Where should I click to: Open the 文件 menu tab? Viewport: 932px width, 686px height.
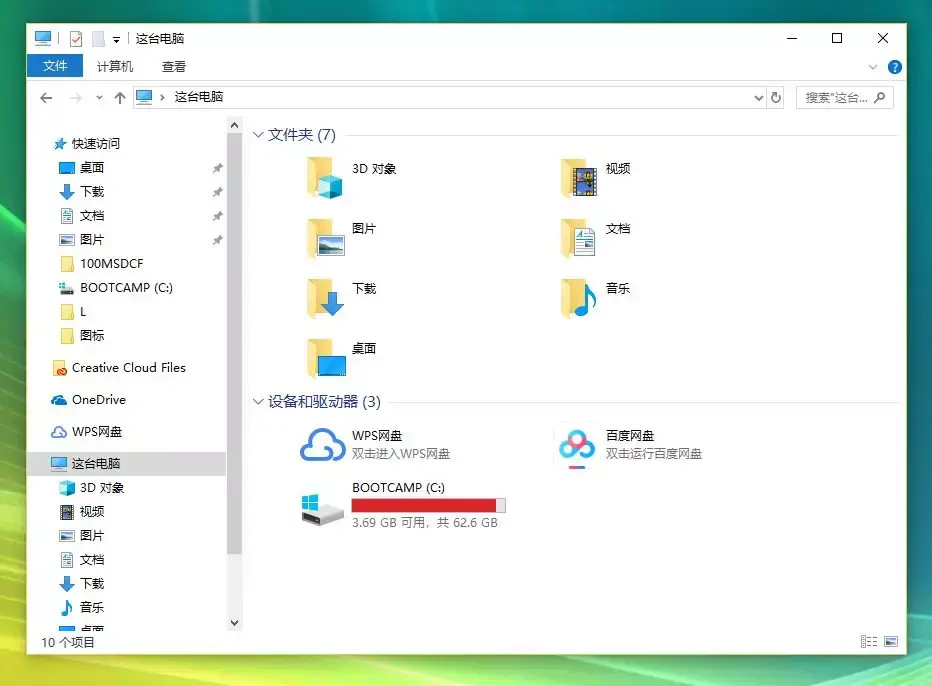coord(55,66)
